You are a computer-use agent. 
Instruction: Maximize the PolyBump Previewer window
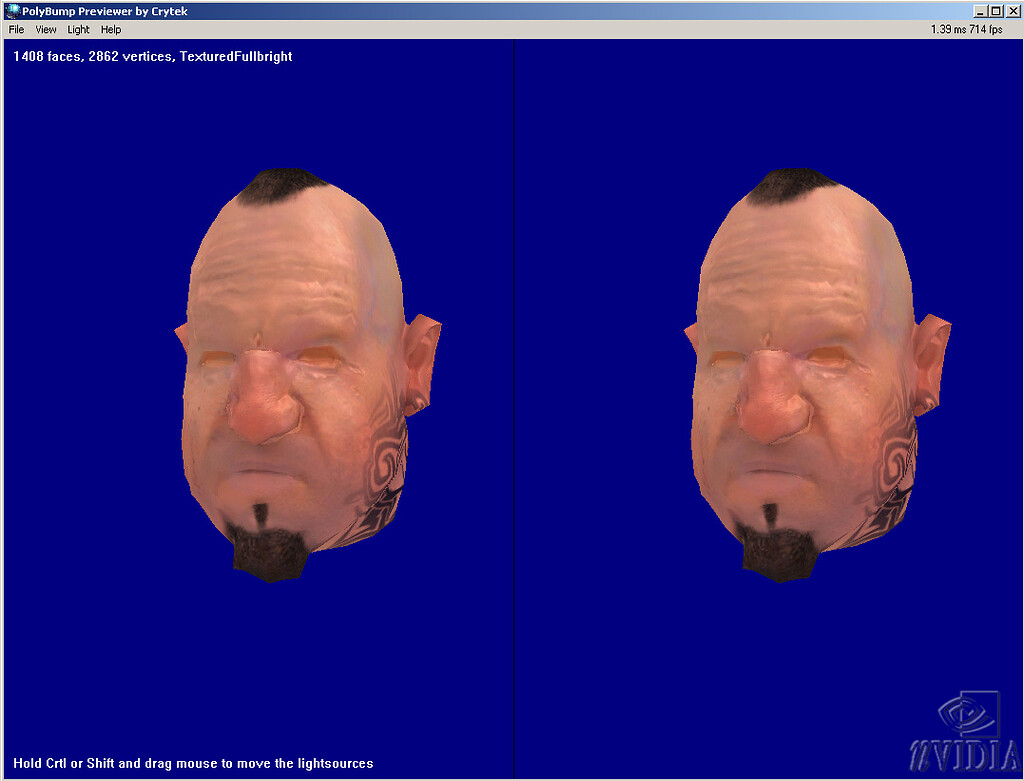995,11
